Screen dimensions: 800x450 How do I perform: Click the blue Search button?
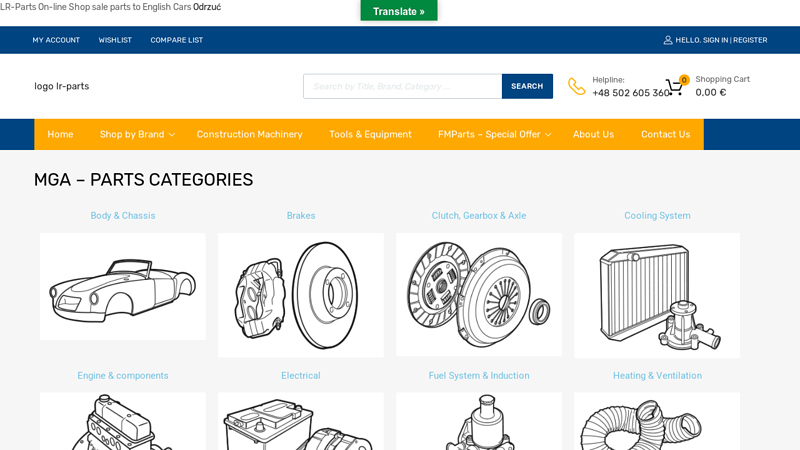click(527, 86)
